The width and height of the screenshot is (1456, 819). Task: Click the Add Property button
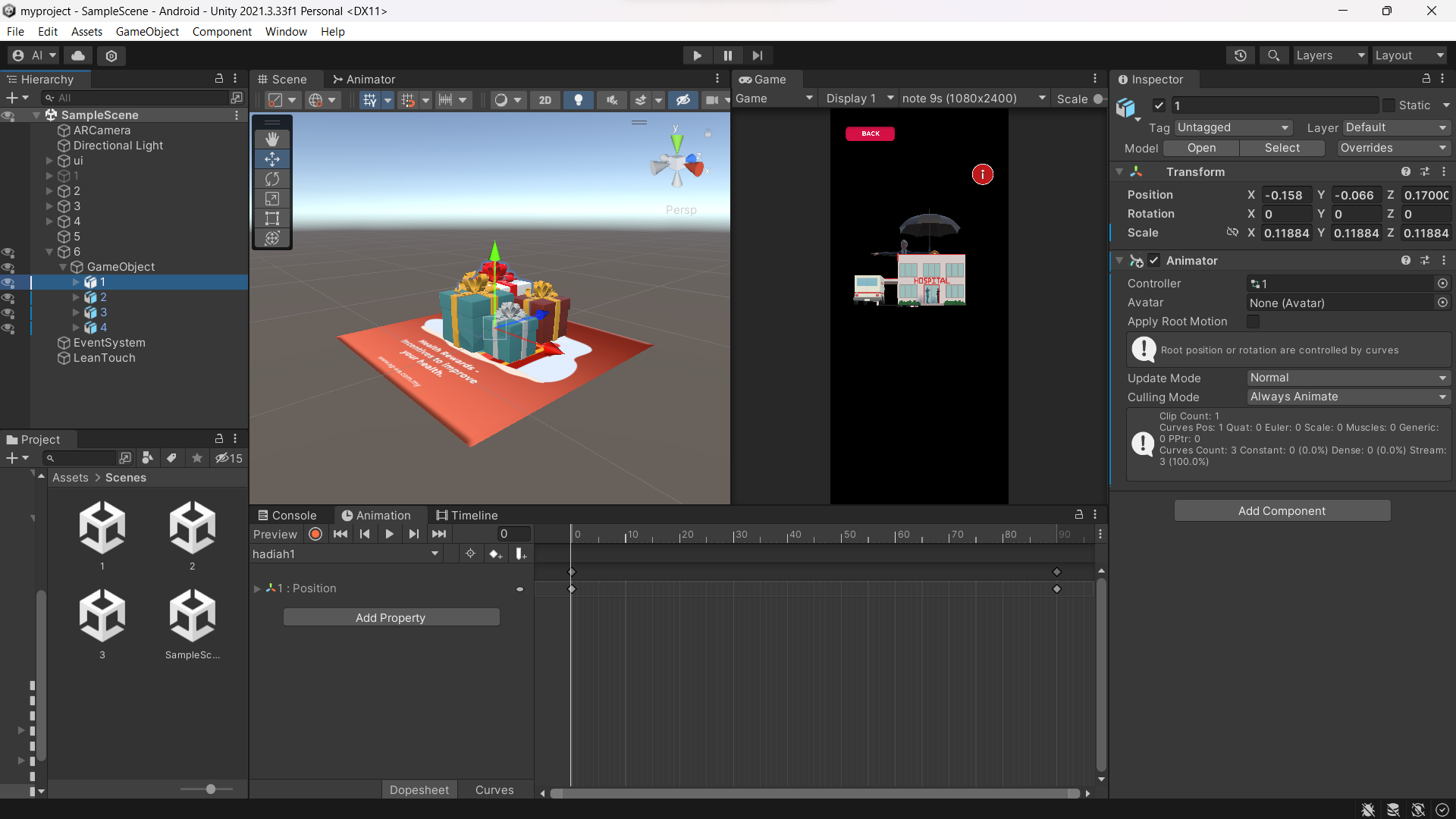click(391, 617)
